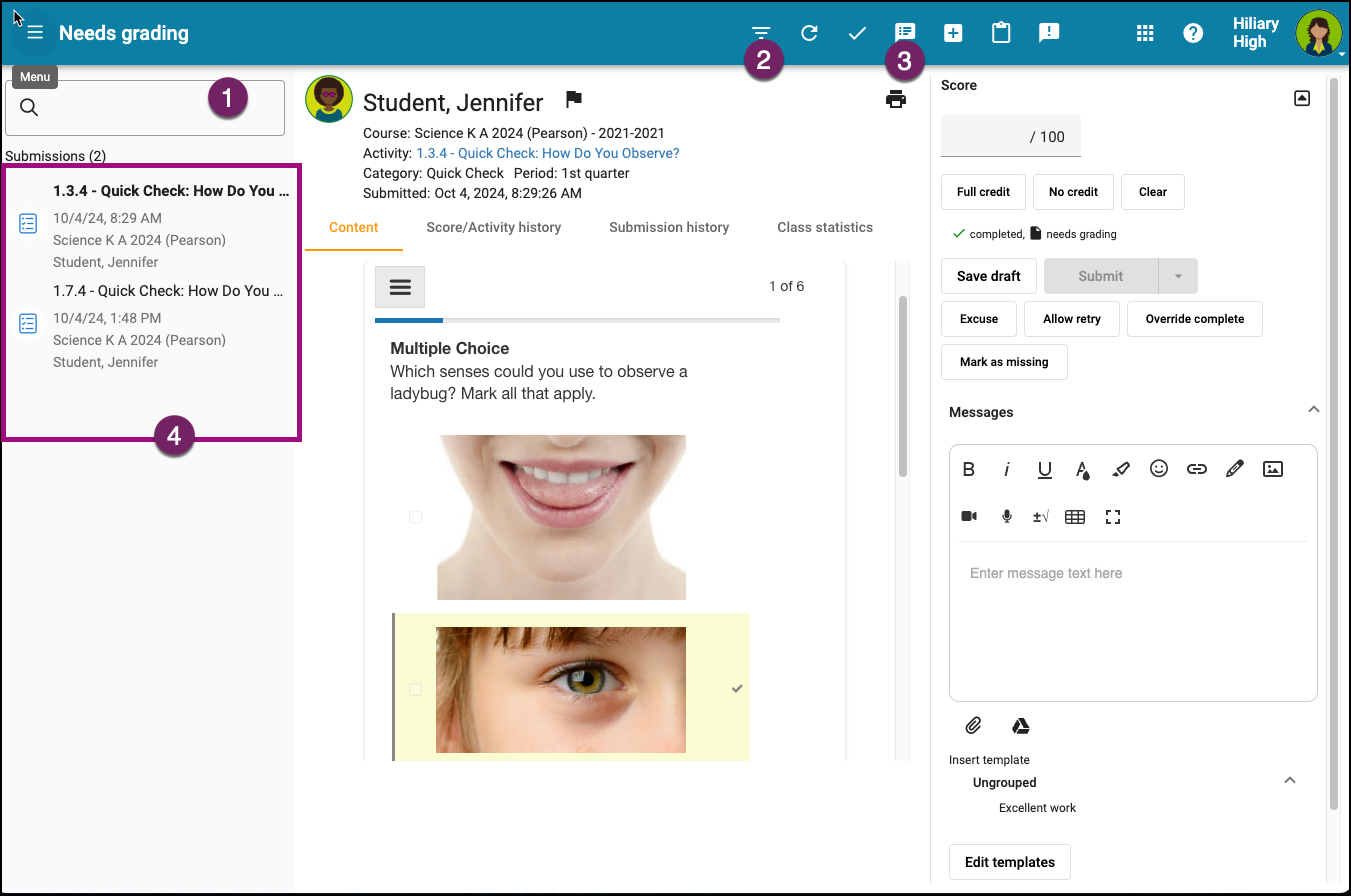The image size is (1351, 896).
Task: Open text color tool in message editor
Action: point(1083,469)
